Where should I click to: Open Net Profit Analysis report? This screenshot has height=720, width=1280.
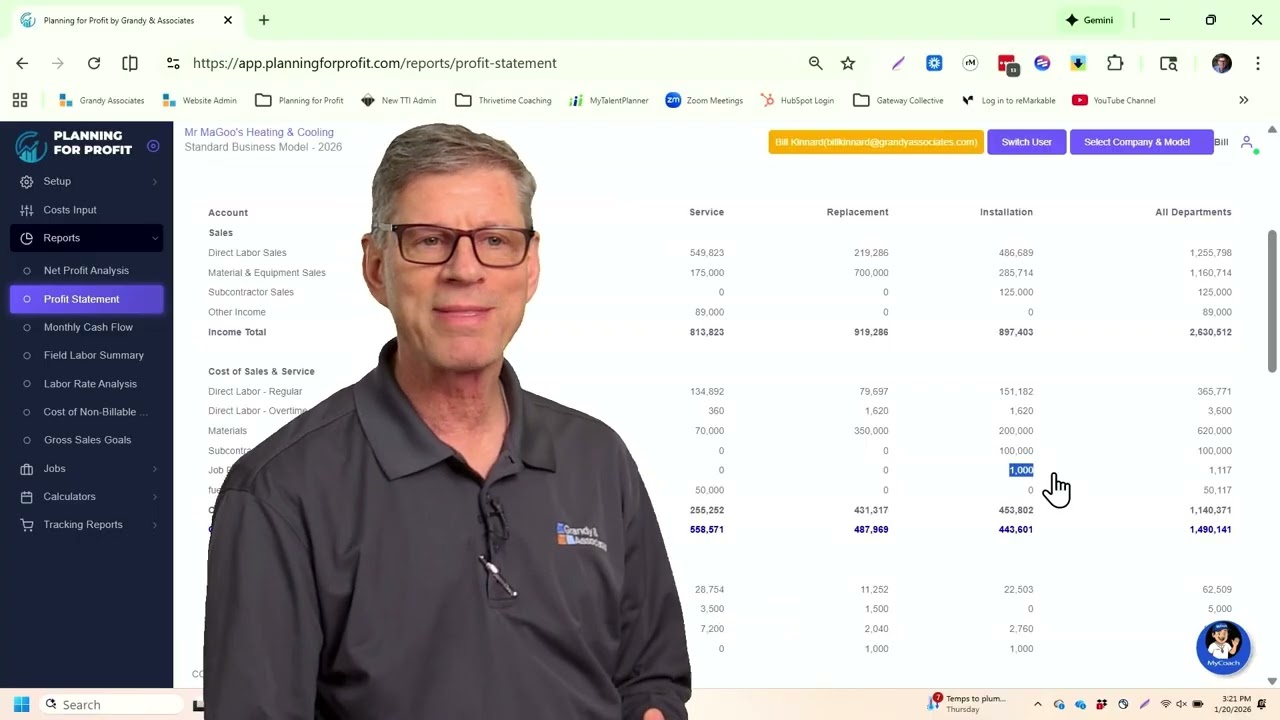coord(86,271)
